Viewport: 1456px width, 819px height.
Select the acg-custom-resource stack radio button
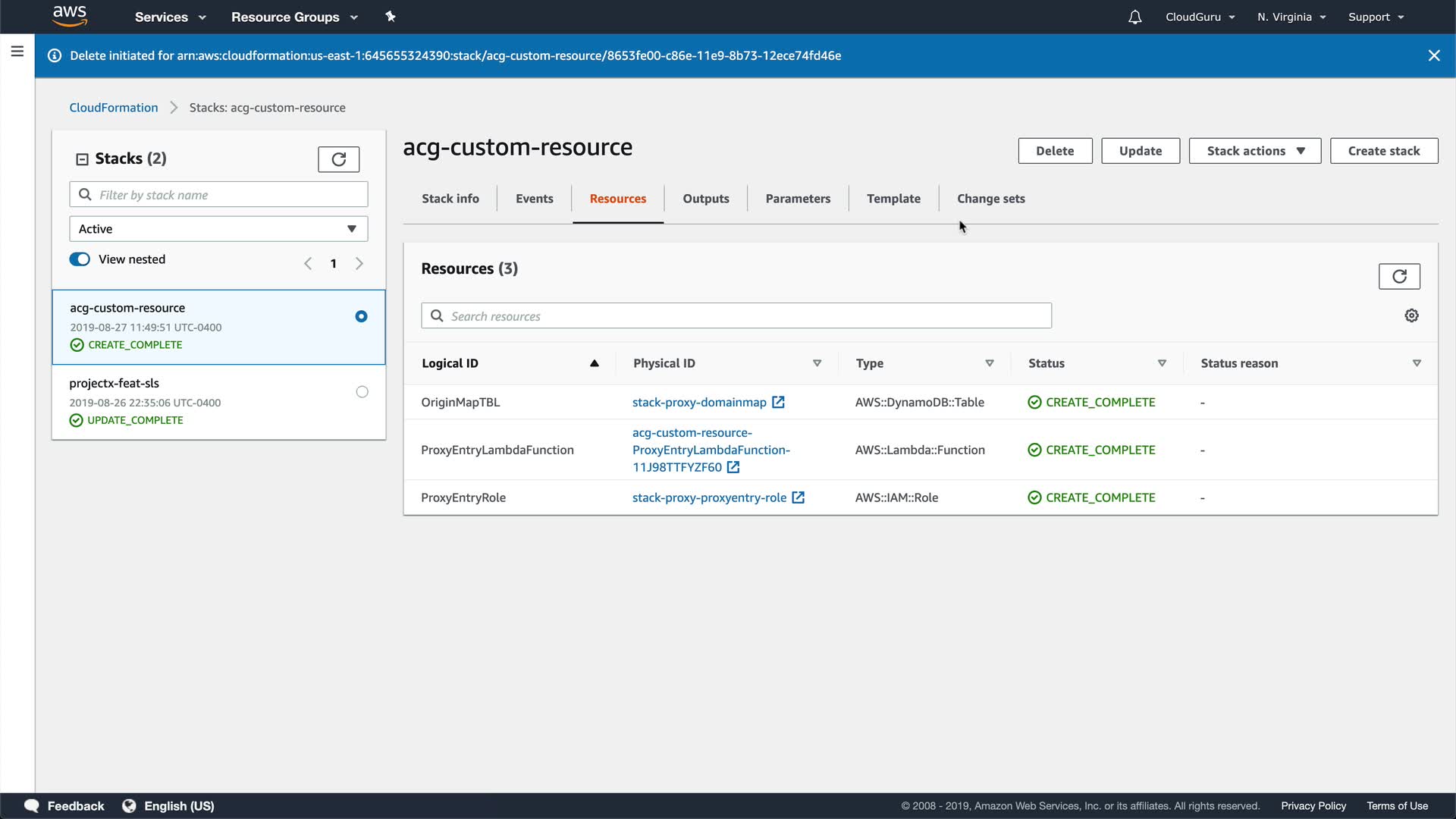361,316
